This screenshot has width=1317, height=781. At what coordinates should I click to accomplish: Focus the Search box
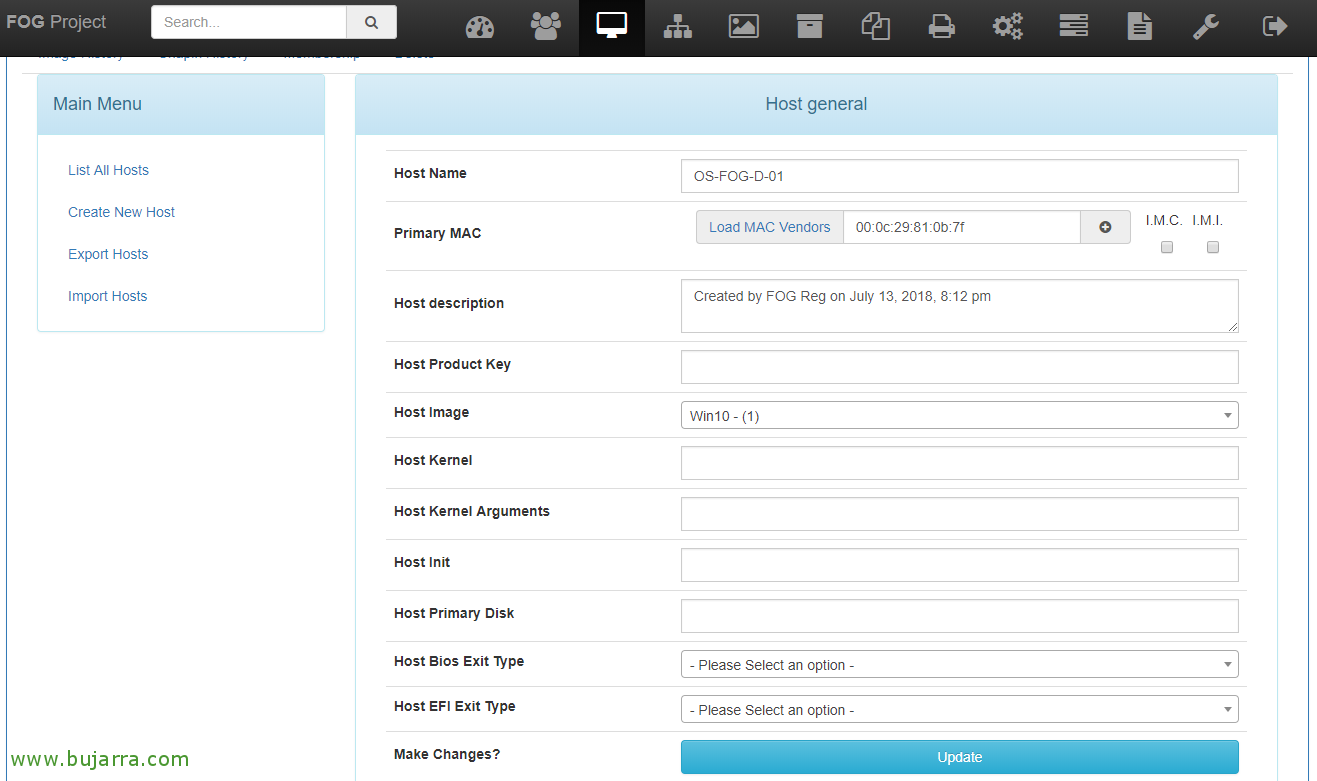click(x=249, y=22)
